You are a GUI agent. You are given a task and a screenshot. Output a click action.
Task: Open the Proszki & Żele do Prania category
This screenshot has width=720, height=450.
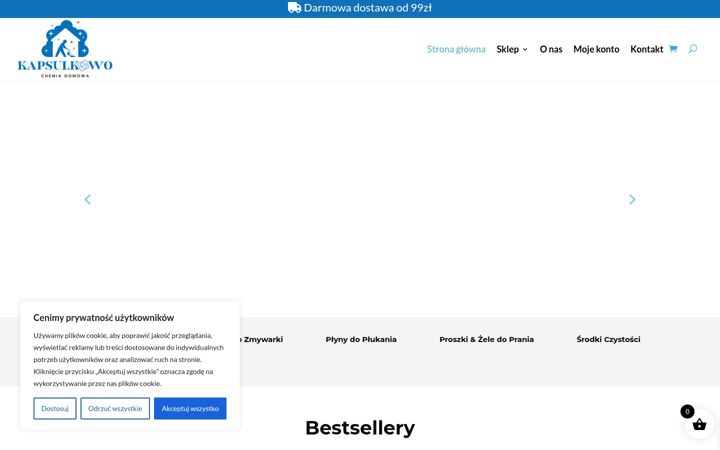(x=486, y=339)
